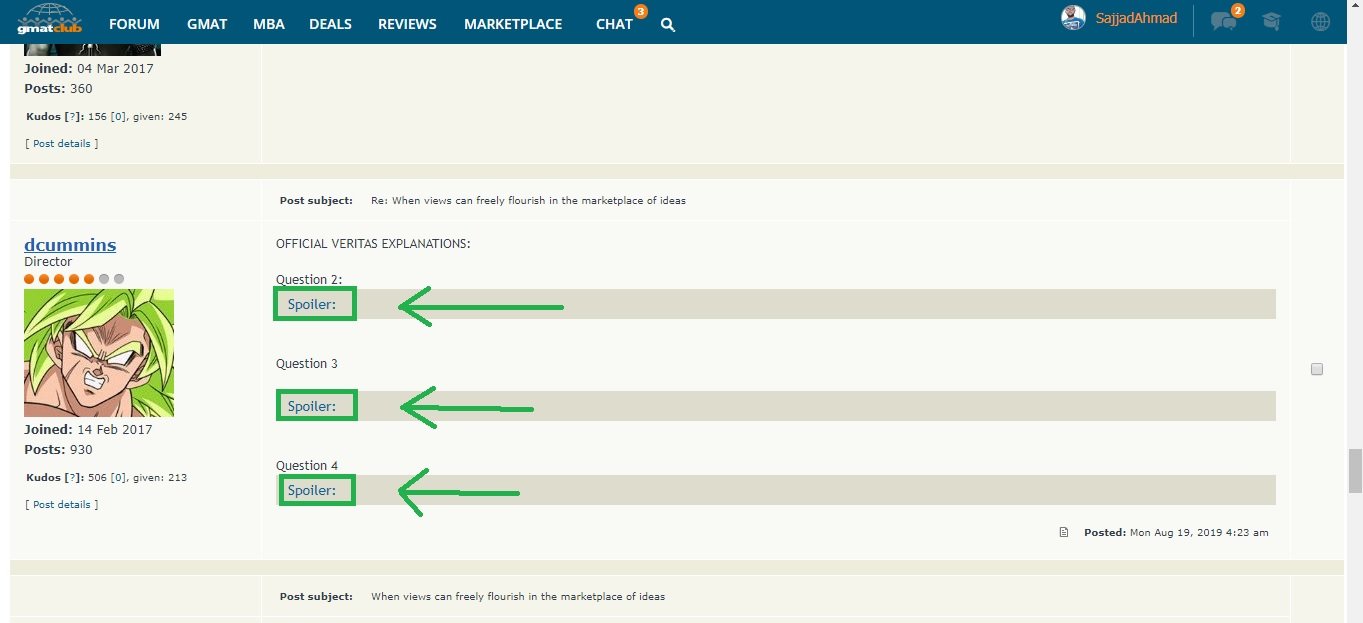Click SajjadAhmad's profile avatar
Viewport: 1363px width, 623px height.
click(x=1073, y=18)
